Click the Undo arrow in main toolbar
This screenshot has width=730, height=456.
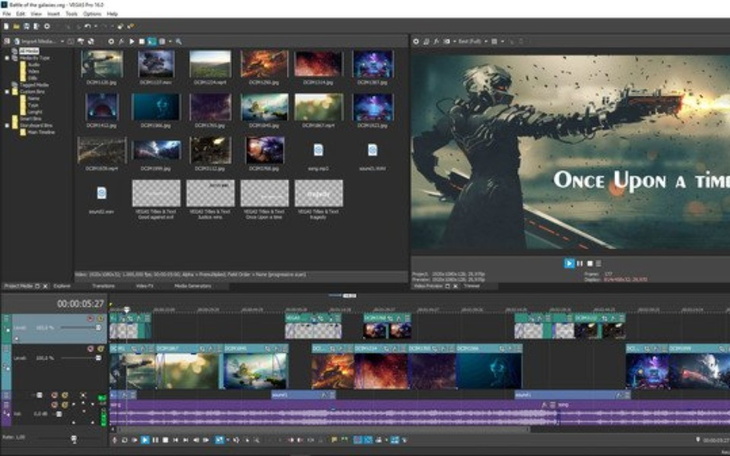[x=85, y=26]
